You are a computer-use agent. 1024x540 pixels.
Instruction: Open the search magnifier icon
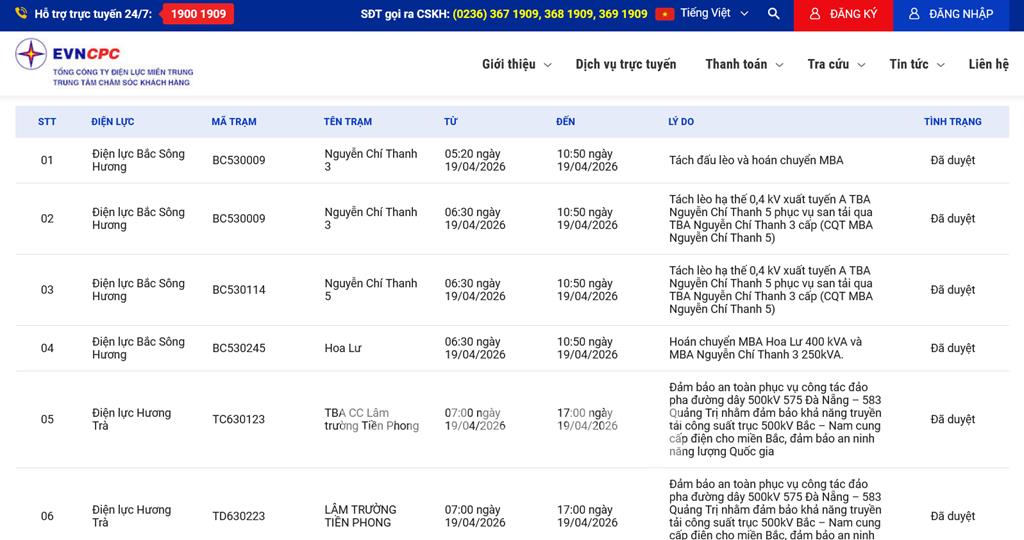point(773,14)
